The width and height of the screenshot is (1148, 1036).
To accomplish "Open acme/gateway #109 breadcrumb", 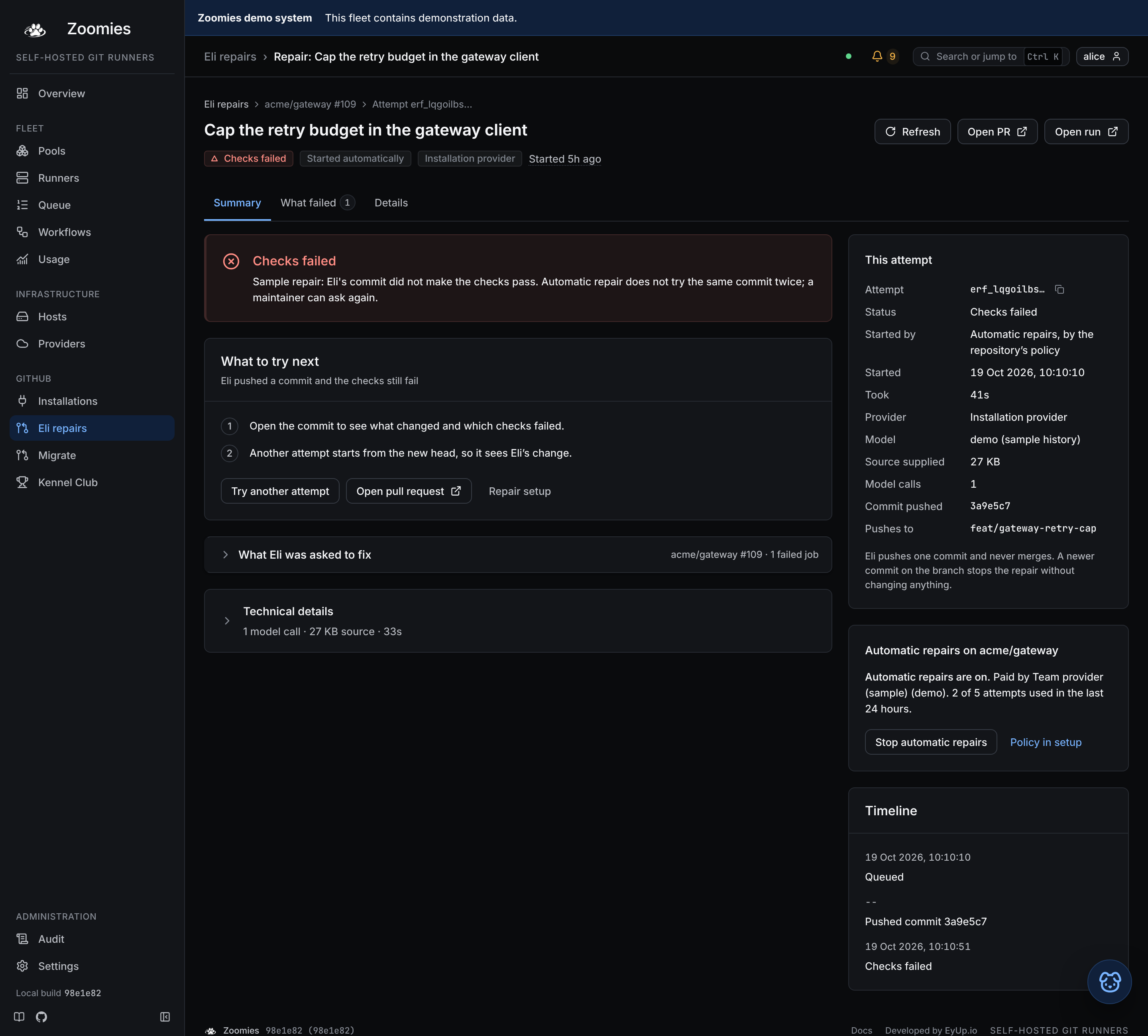I will [x=310, y=104].
